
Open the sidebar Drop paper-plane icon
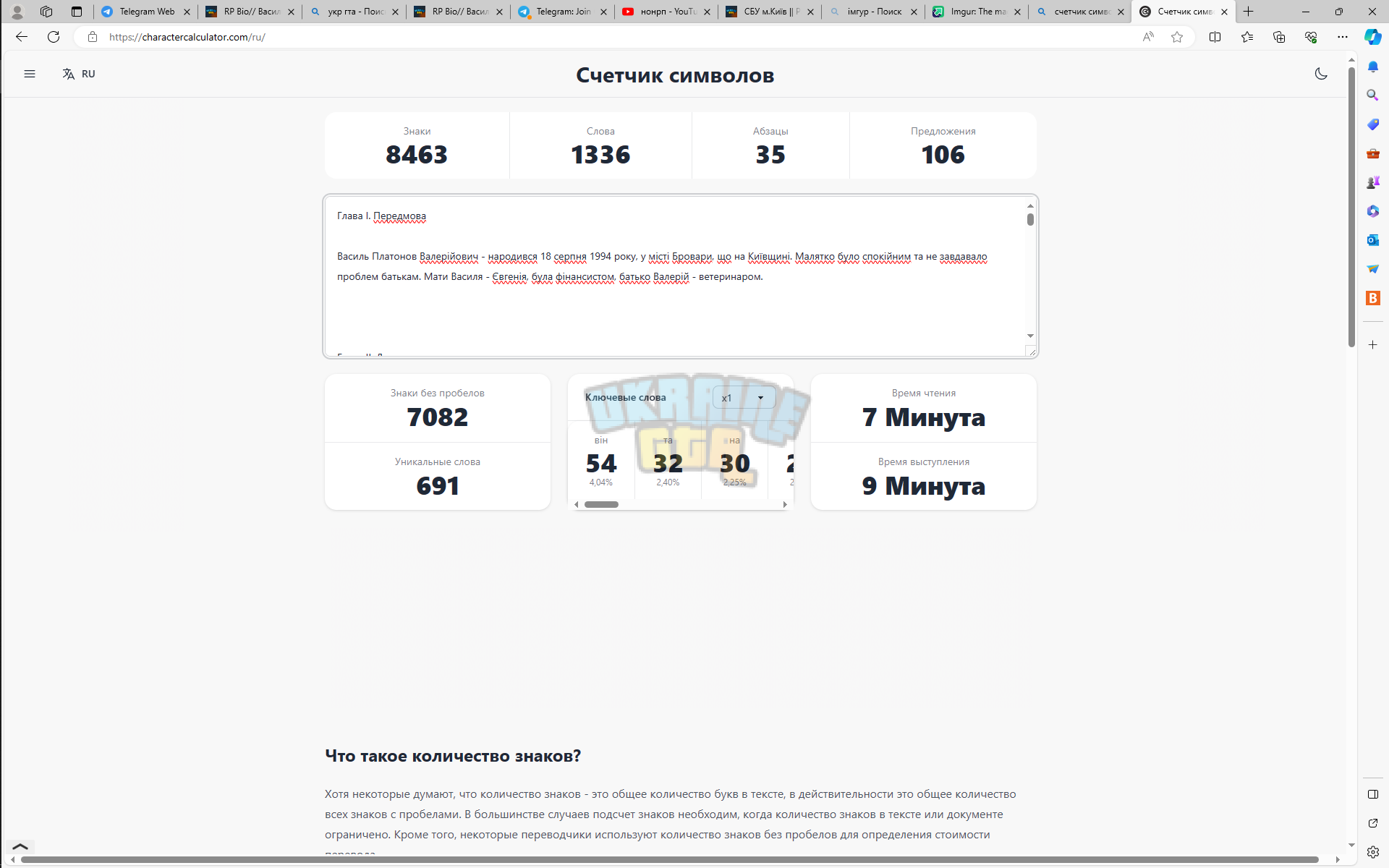click(x=1372, y=269)
